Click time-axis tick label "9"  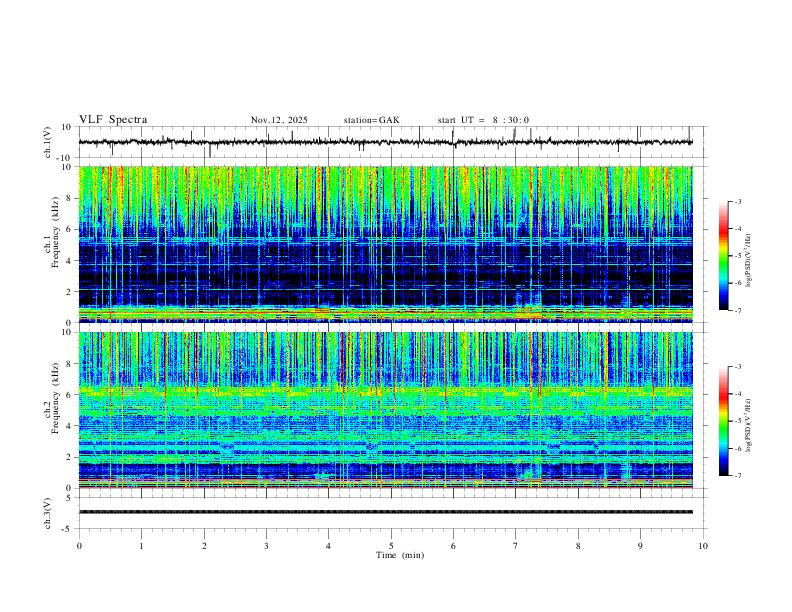point(640,546)
